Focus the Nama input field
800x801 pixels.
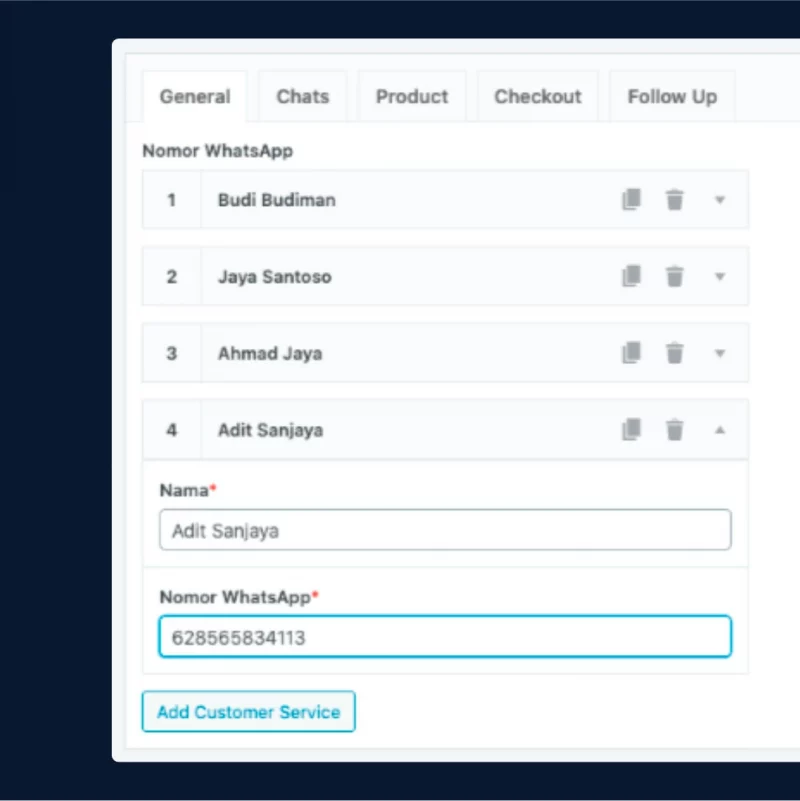445,530
